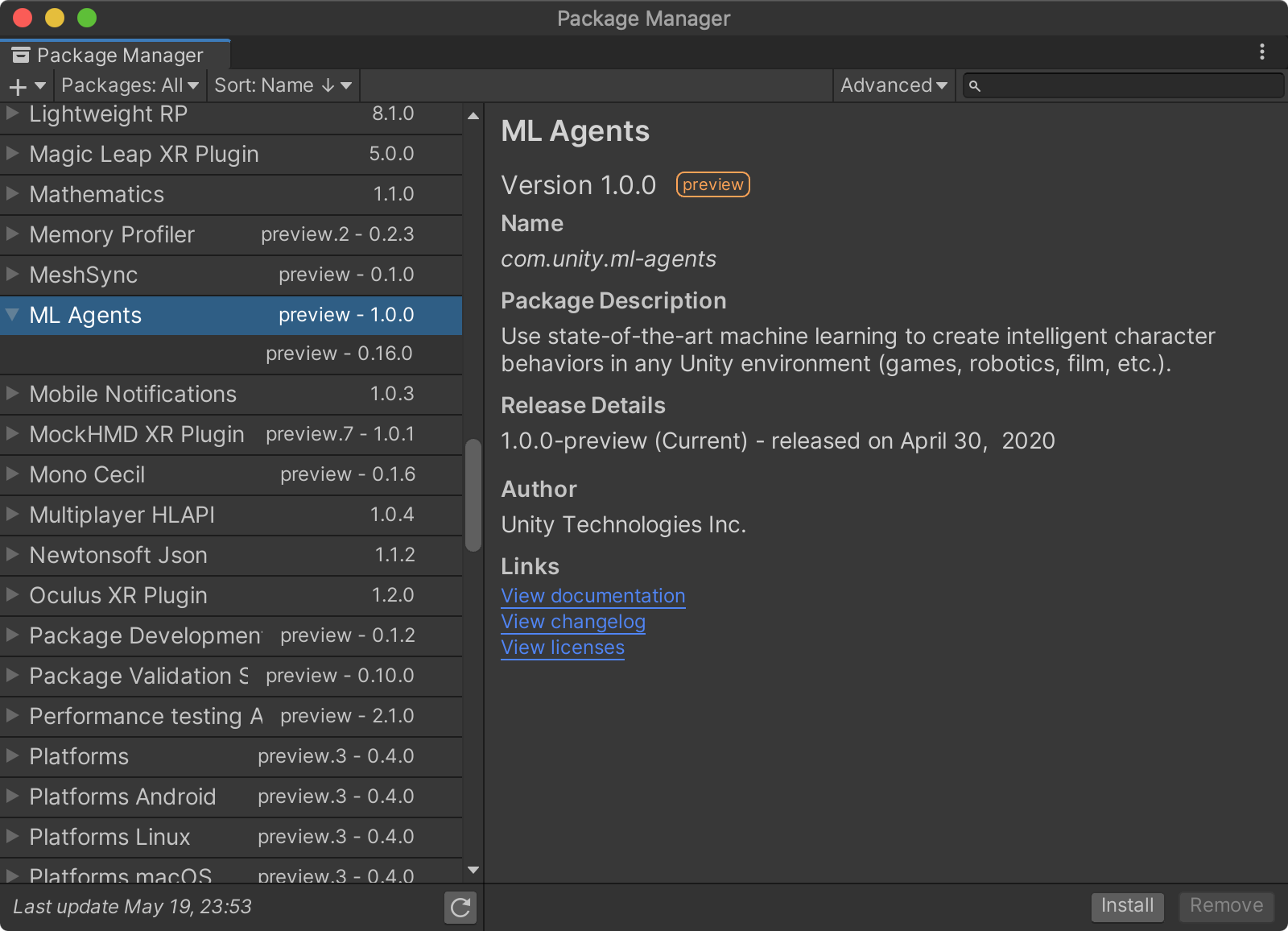This screenshot has height=931, width=1288.
Task: Click the Unity Technologies Inc. author text
Action: point(623,525)
